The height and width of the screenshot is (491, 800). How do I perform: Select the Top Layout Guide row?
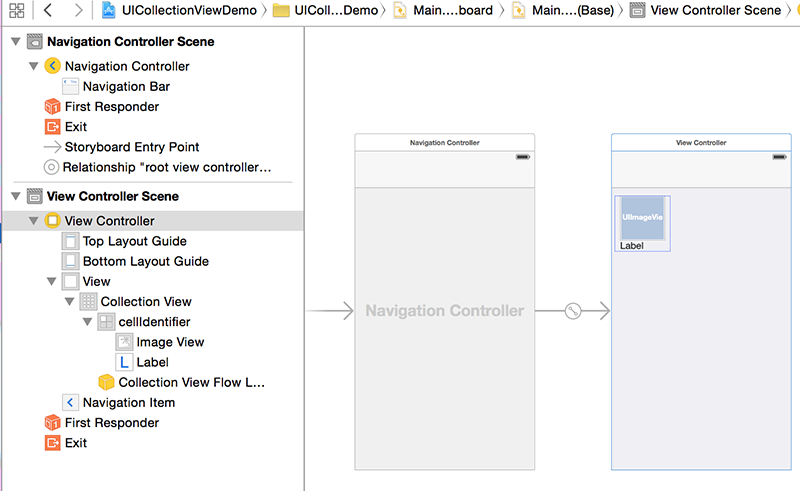click(153, 241)
